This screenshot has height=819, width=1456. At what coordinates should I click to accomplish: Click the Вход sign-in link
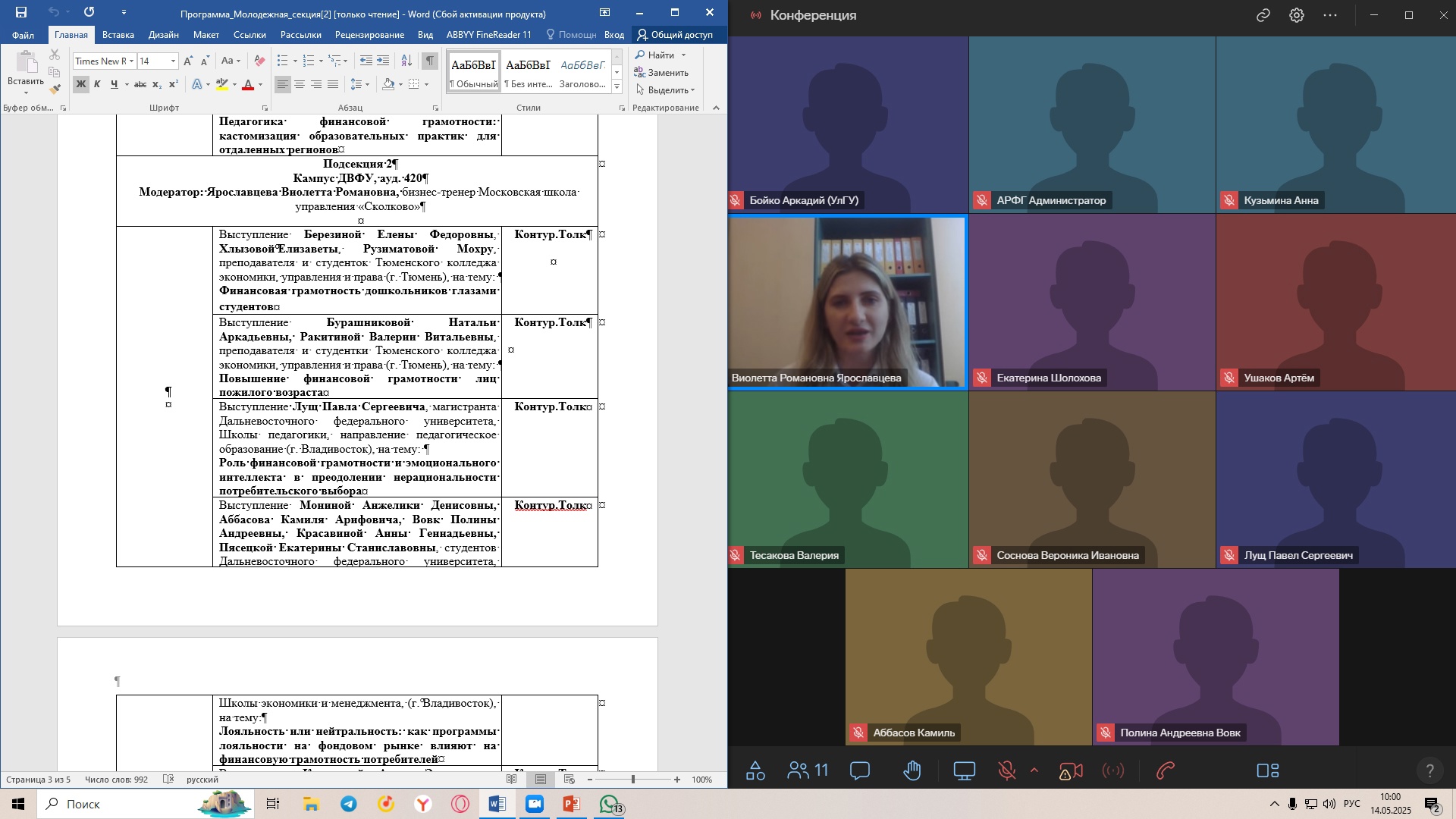pyautogui.click(x=614, y=35)
